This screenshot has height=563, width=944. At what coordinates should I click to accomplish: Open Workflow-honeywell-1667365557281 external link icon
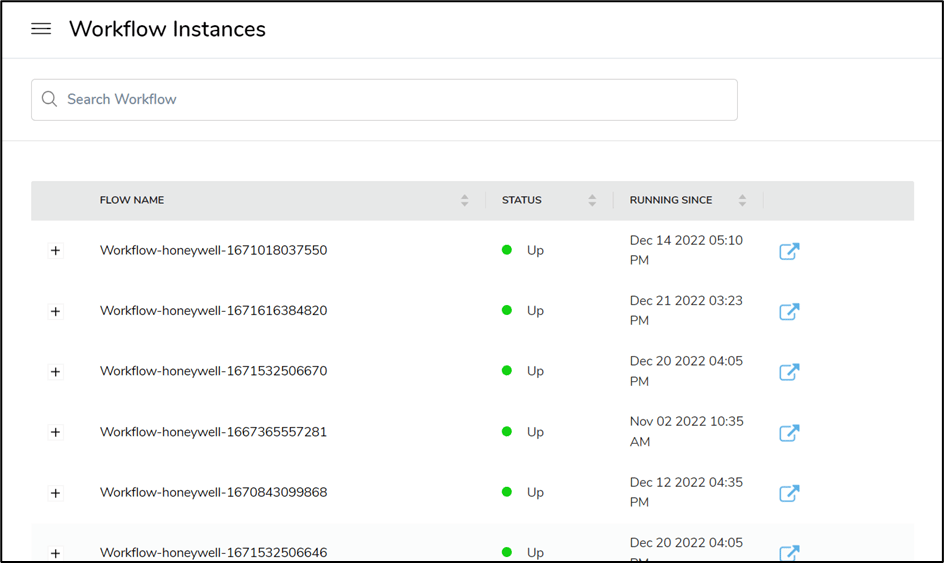click(789, 432)
